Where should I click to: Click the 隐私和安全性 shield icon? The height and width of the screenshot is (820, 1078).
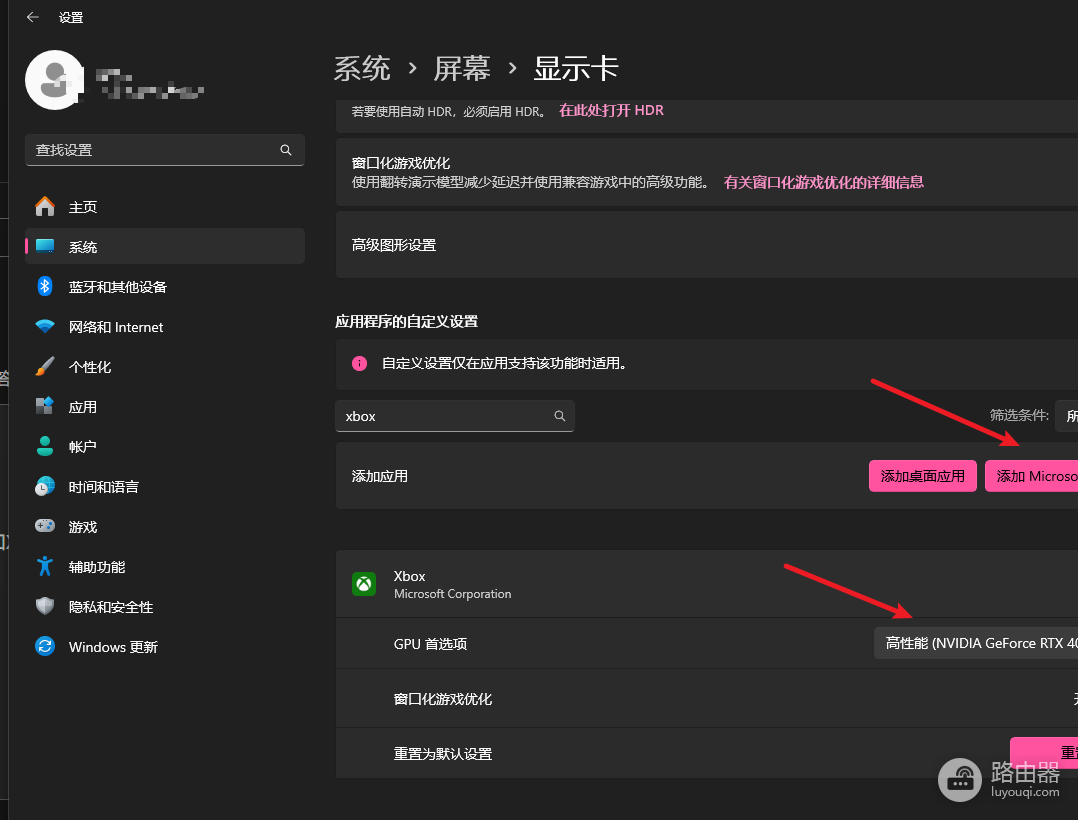click(45, 606)
